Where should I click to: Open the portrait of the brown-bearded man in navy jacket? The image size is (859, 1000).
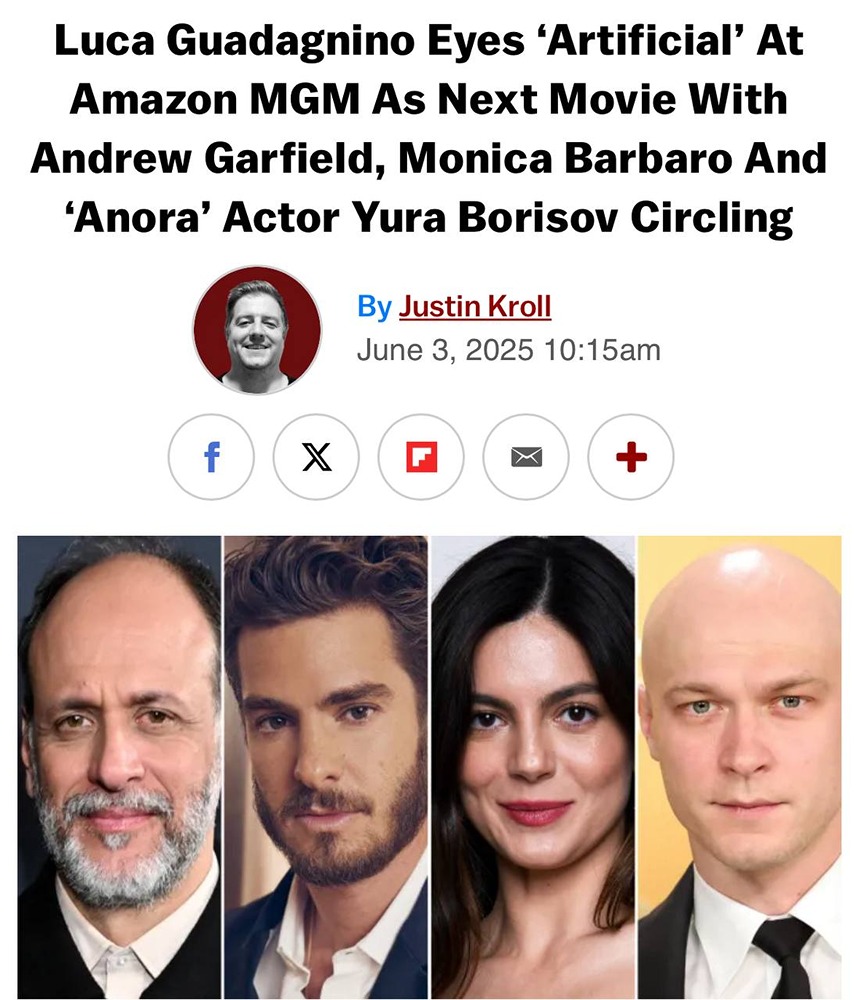[x=326, y=767]
